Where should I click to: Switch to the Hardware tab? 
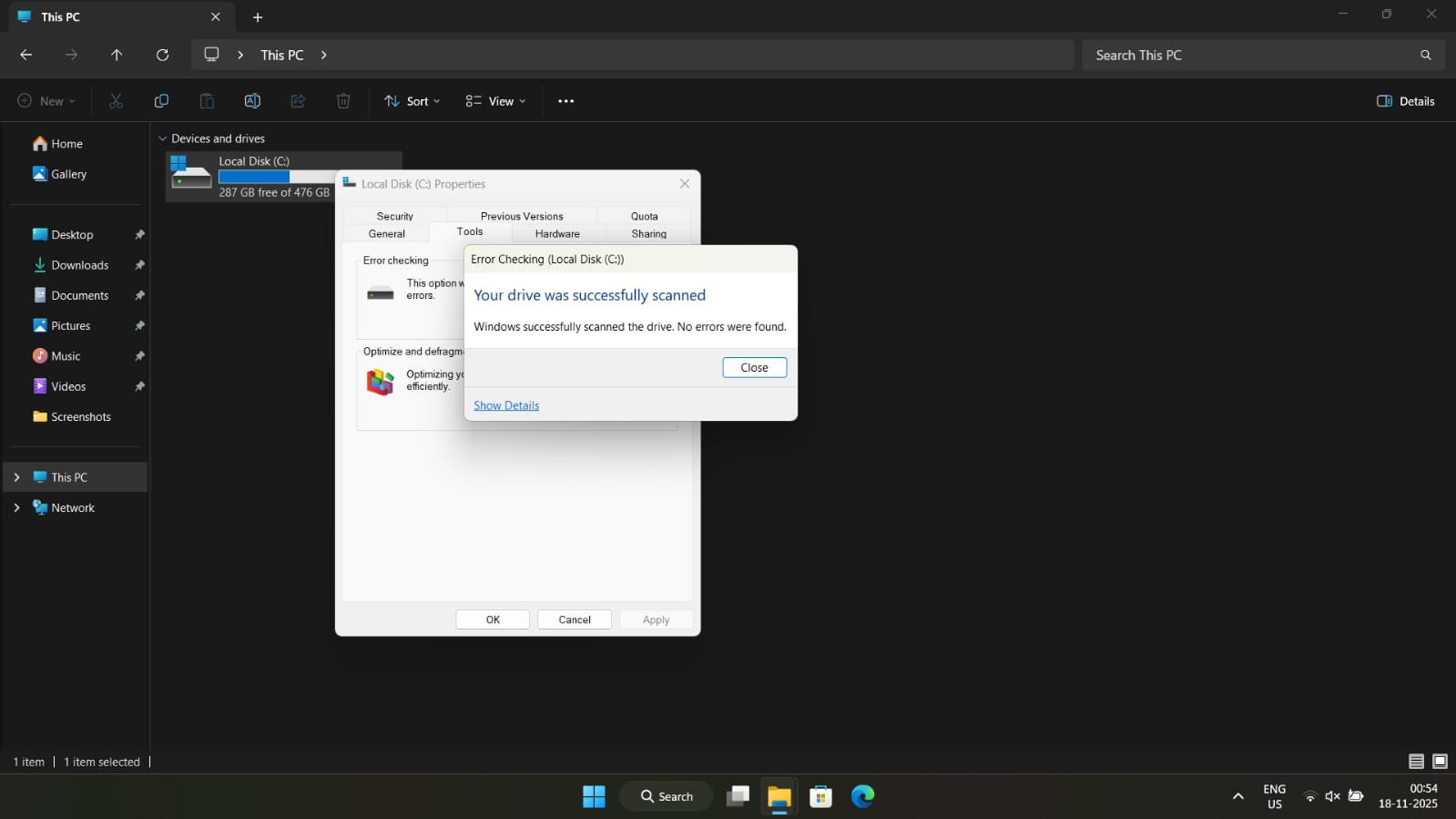point(557,234)
